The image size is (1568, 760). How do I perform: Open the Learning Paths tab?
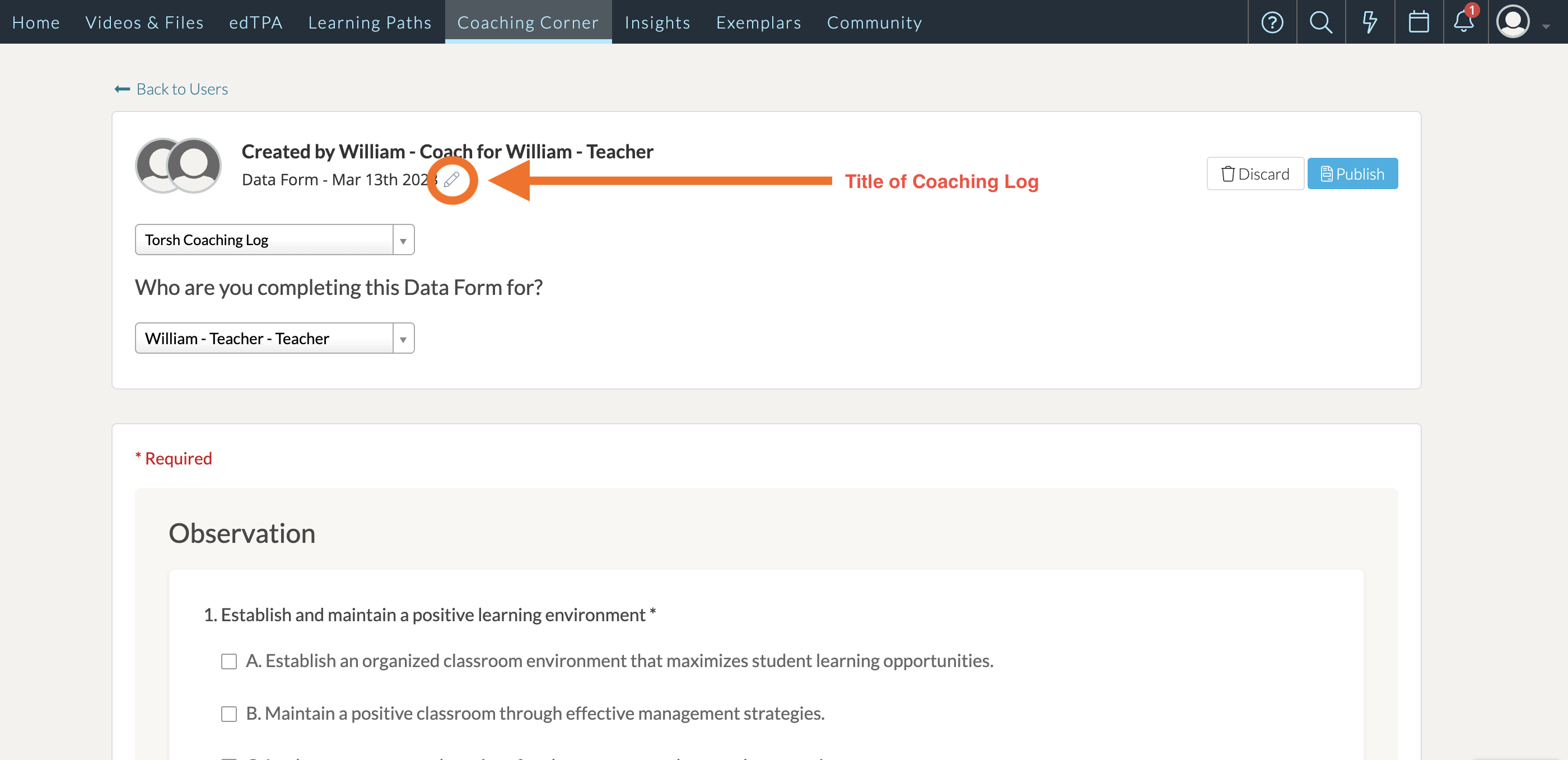click(370, 22)
